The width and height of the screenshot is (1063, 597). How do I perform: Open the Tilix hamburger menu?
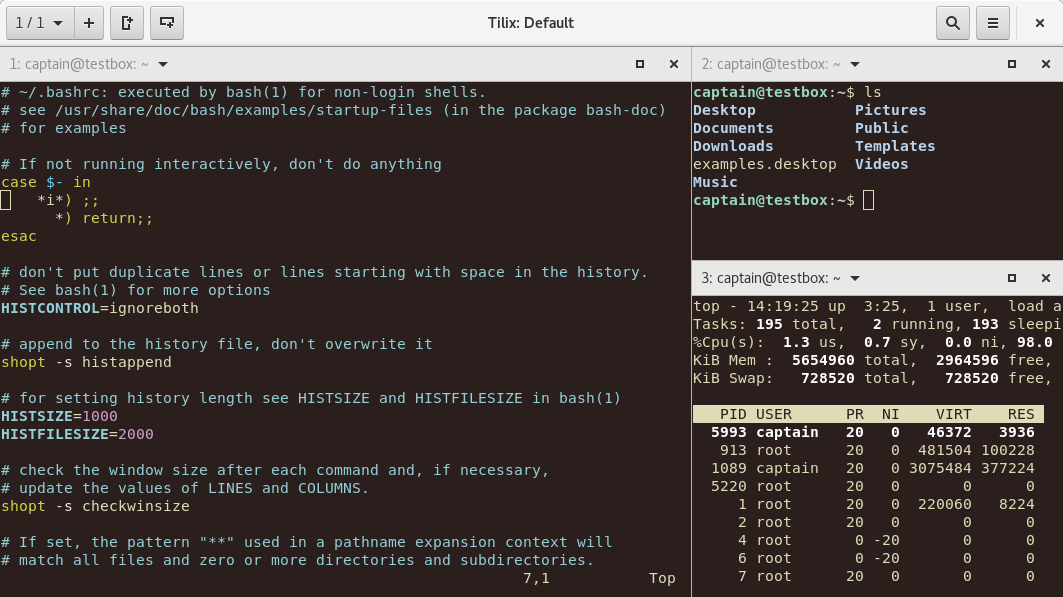click(x=992, y=22)
